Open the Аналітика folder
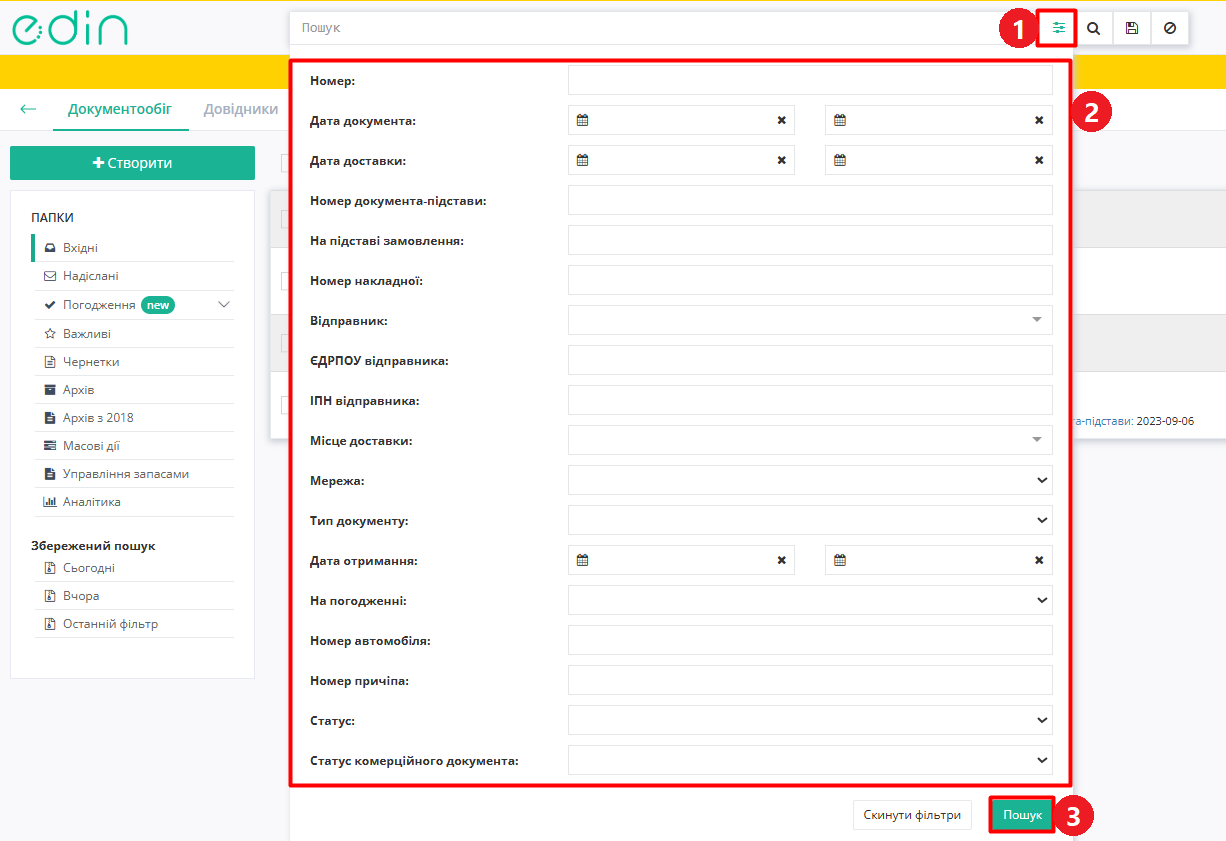1226x841 pixels. 91,502
